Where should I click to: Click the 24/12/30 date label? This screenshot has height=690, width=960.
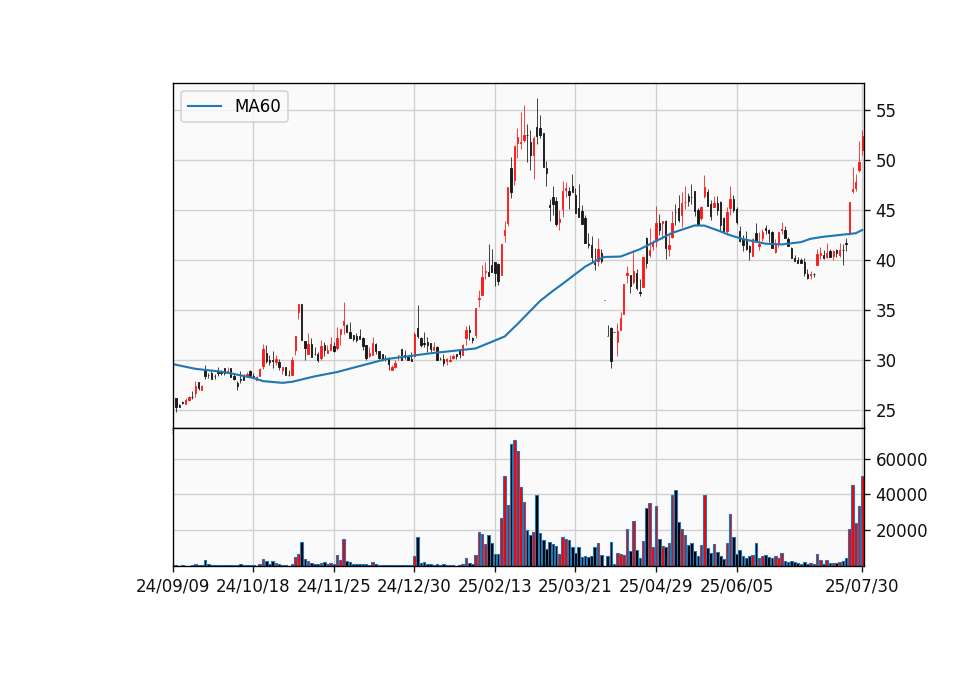click(x=414, y=586)
